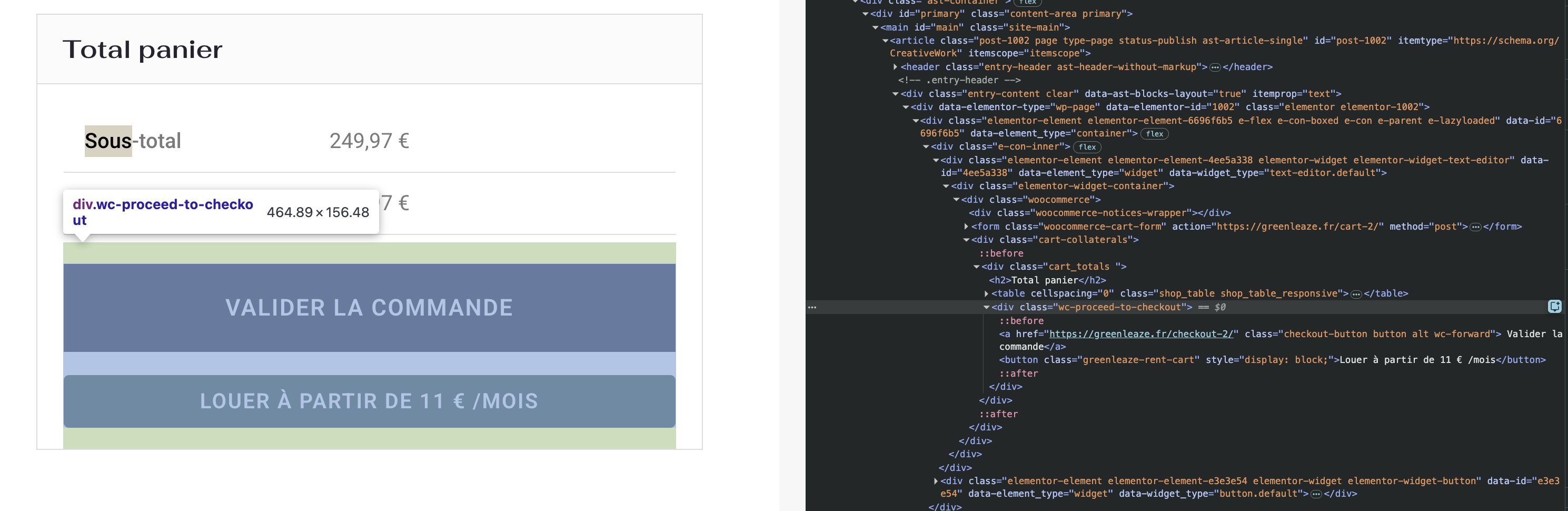Select the ::before under cart-collaterals
This screenshot has width=1568, height=511.
[x=1001, y=253]
